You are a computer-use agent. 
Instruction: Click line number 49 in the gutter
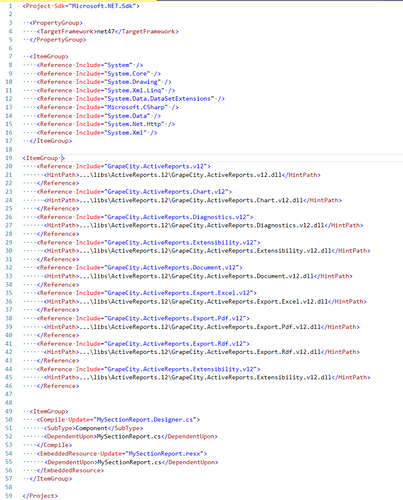(x=9, y=411)
